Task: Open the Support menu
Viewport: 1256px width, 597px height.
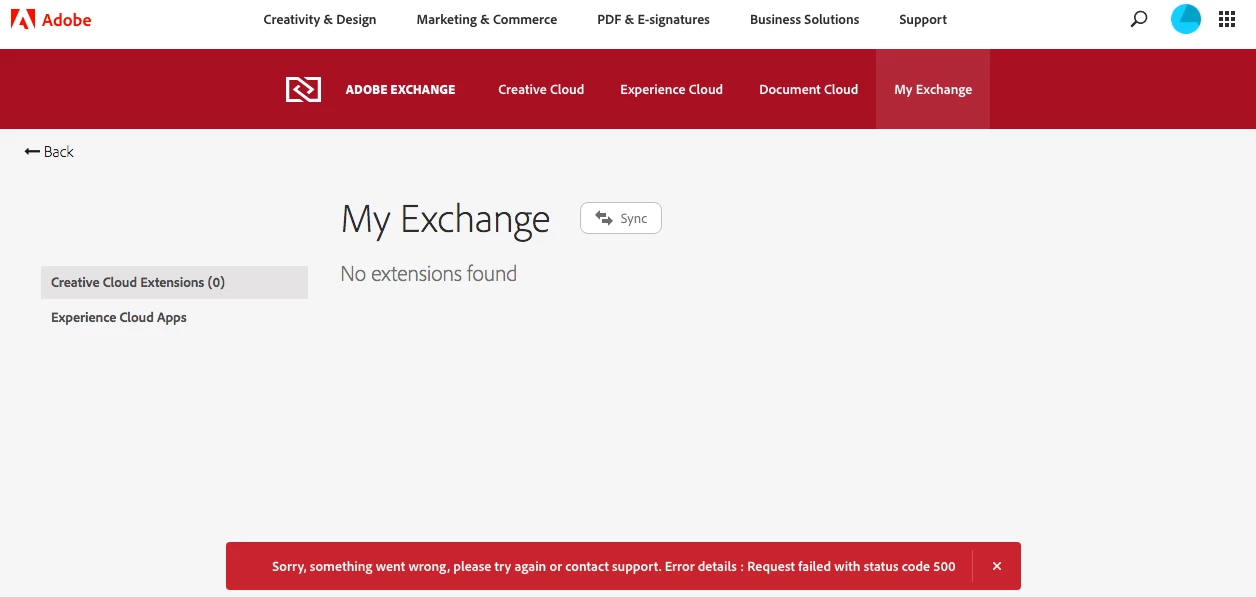Action: (923, 19)
